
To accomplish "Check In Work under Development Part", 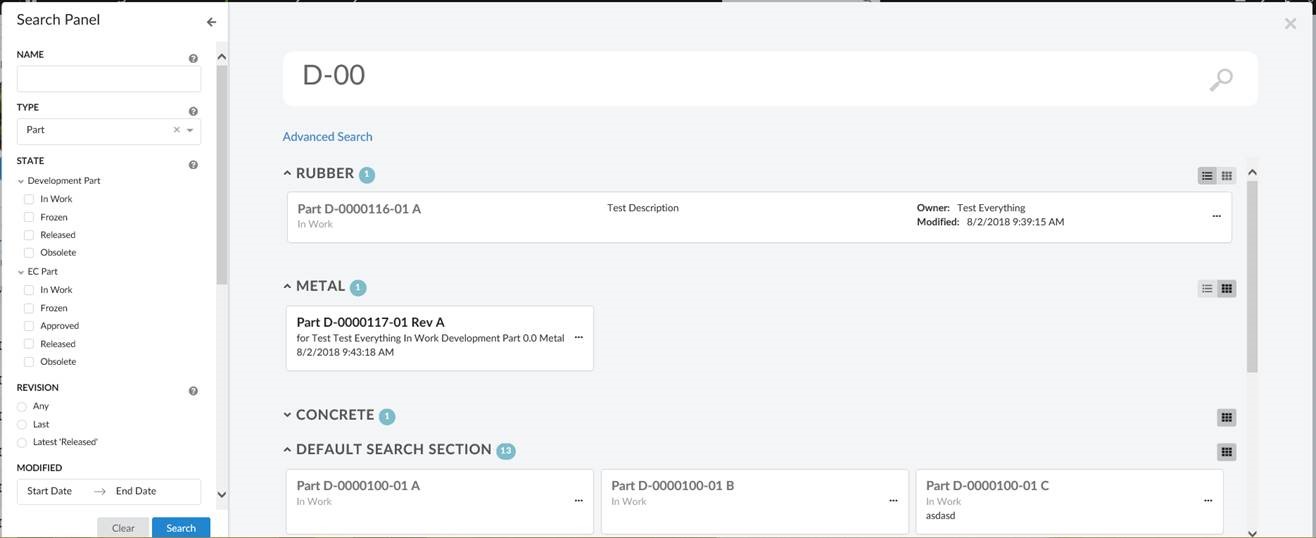I will (29, 199).
